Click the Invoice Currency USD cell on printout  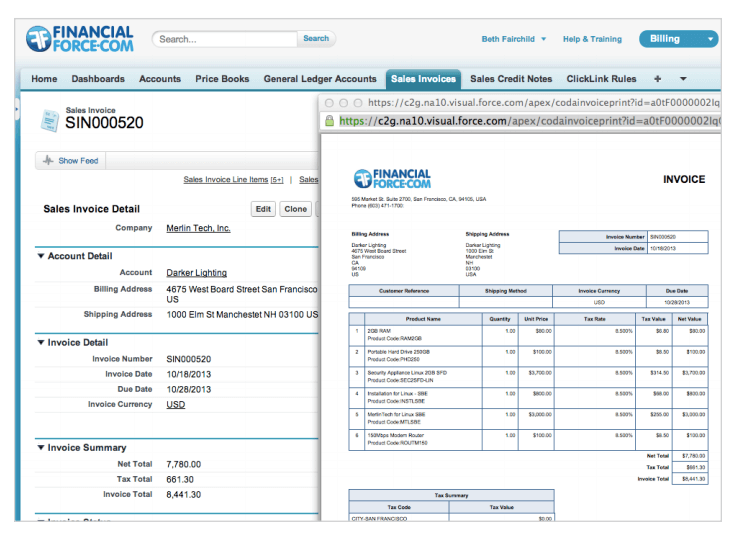(x=599, y=302)
